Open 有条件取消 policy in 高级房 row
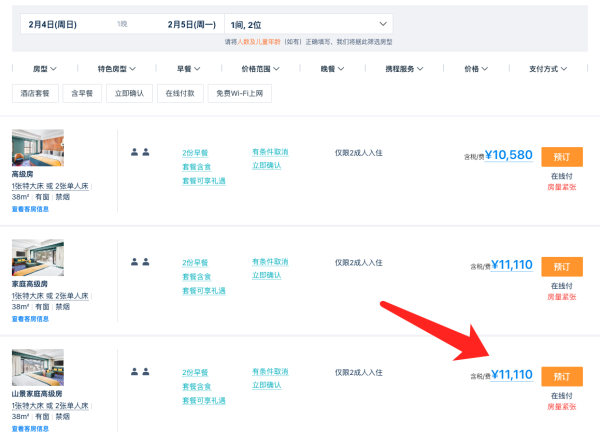 click(270, 152)
